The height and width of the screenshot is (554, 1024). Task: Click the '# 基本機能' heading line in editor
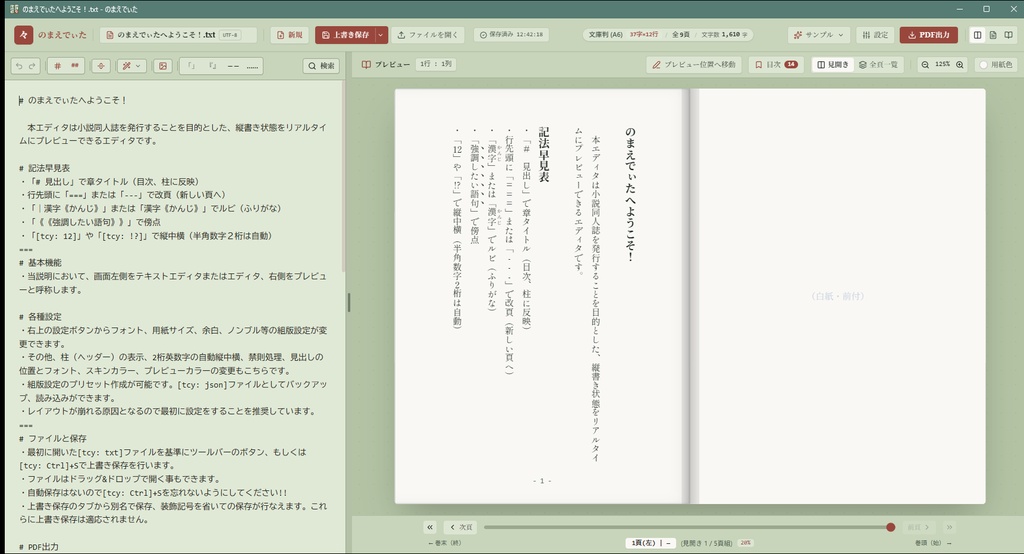pos(40,263)
